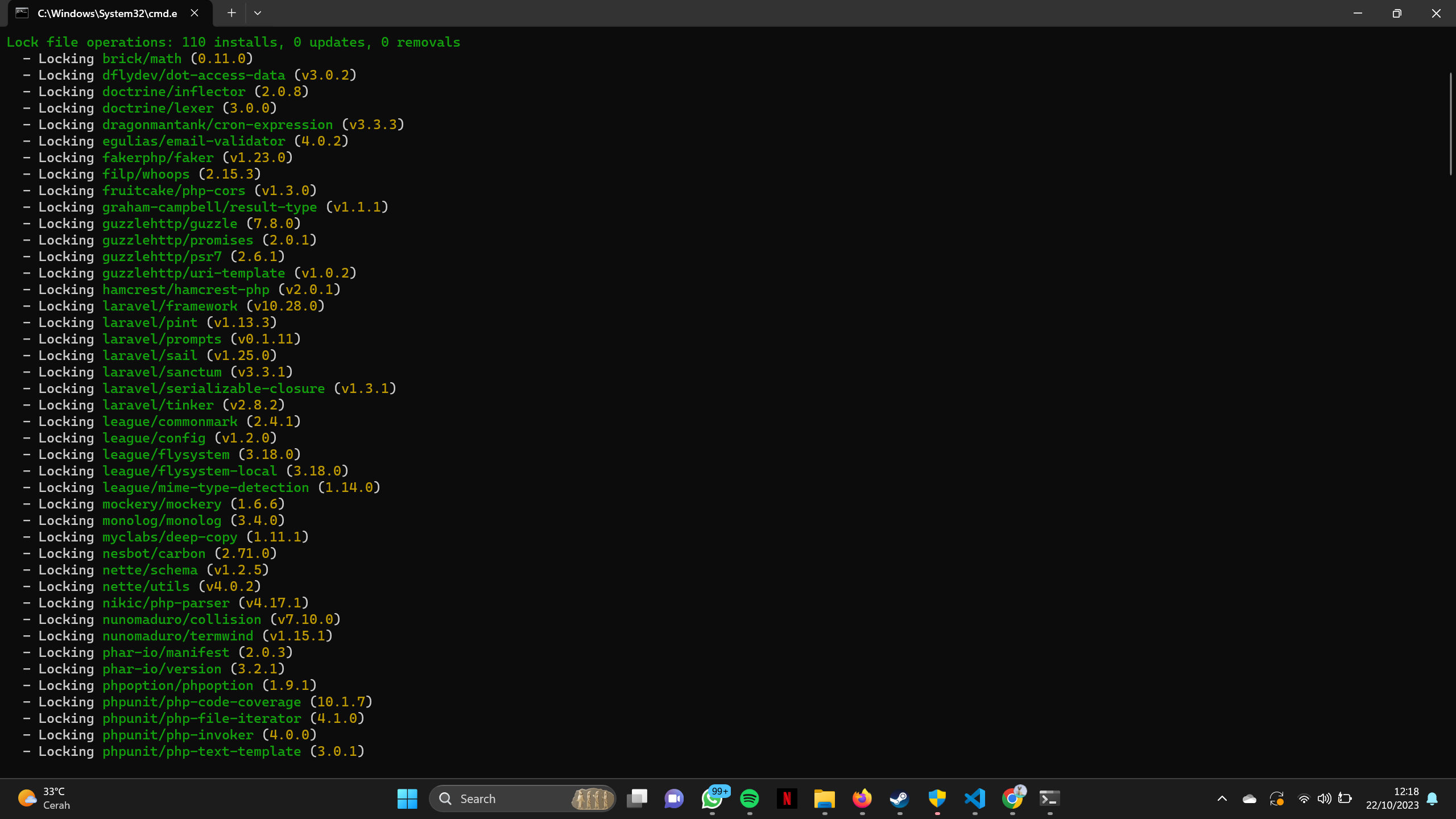Click 'nunomaduro/collision' package name
Viewport: 1456px width, 819px height.
point(182,619)
